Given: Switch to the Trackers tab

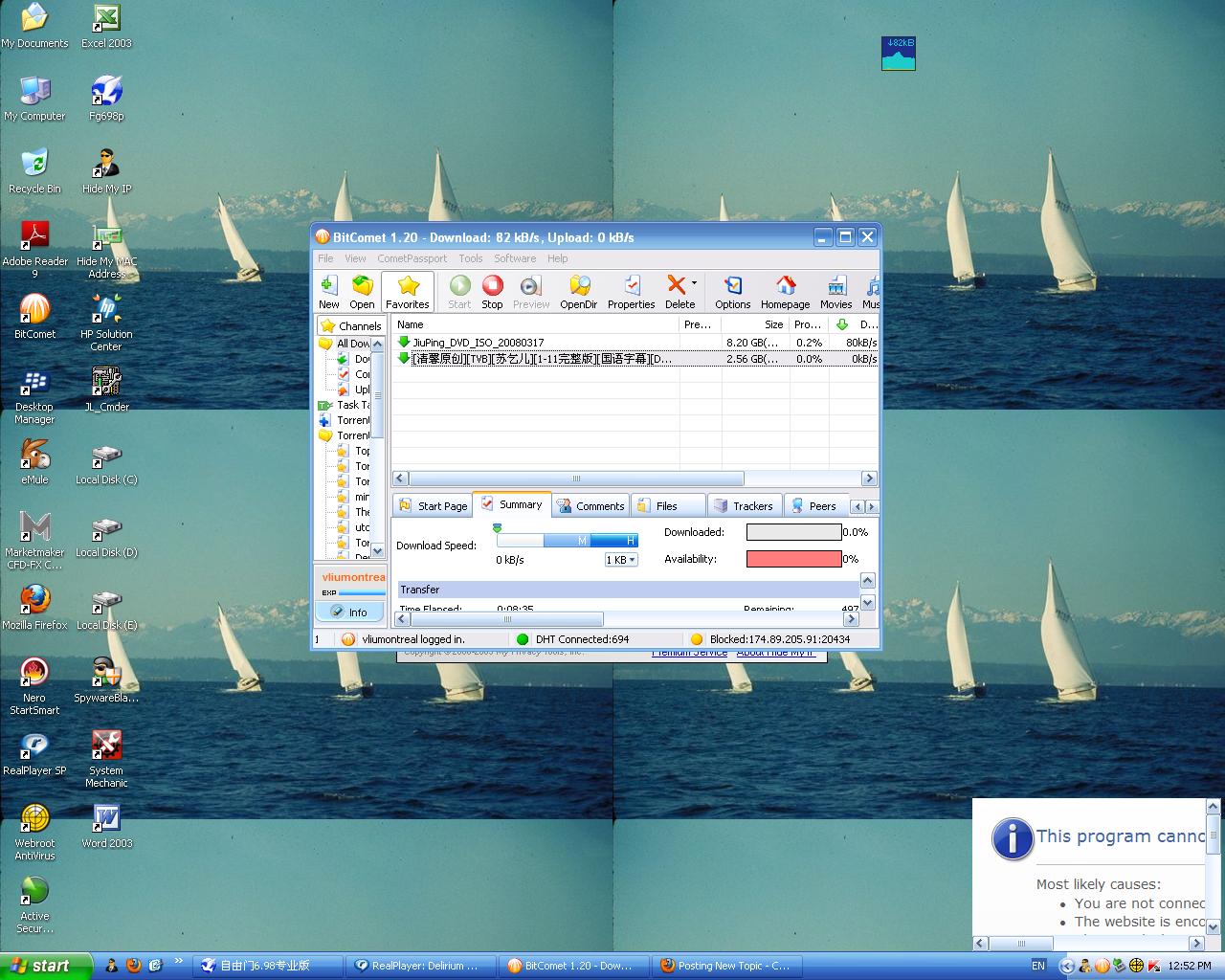Looking at the screenshot, I should click(x=745, y=506).
